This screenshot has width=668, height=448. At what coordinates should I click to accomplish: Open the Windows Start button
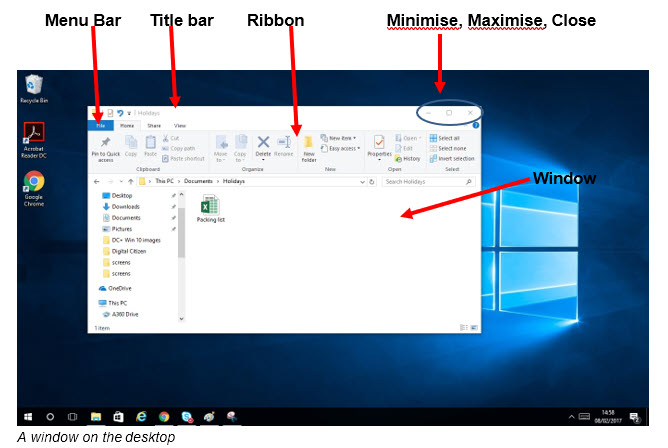(28, 417)
